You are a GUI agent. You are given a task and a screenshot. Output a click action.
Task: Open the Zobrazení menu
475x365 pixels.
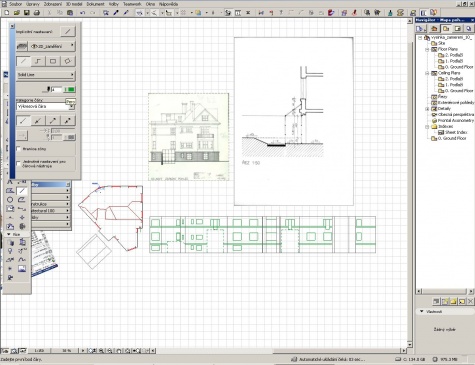click(x=53, y=4)
